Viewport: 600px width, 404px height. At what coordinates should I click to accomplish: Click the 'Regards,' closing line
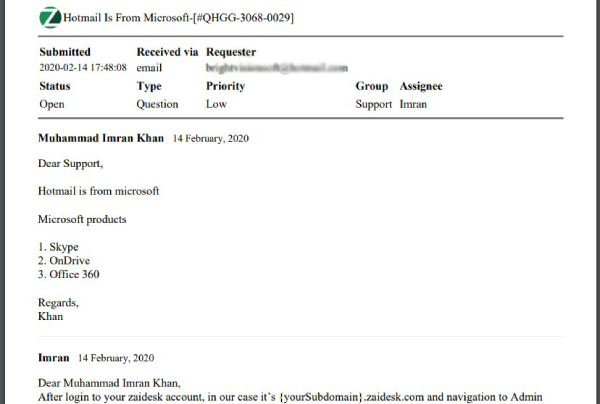coord(58,303)
